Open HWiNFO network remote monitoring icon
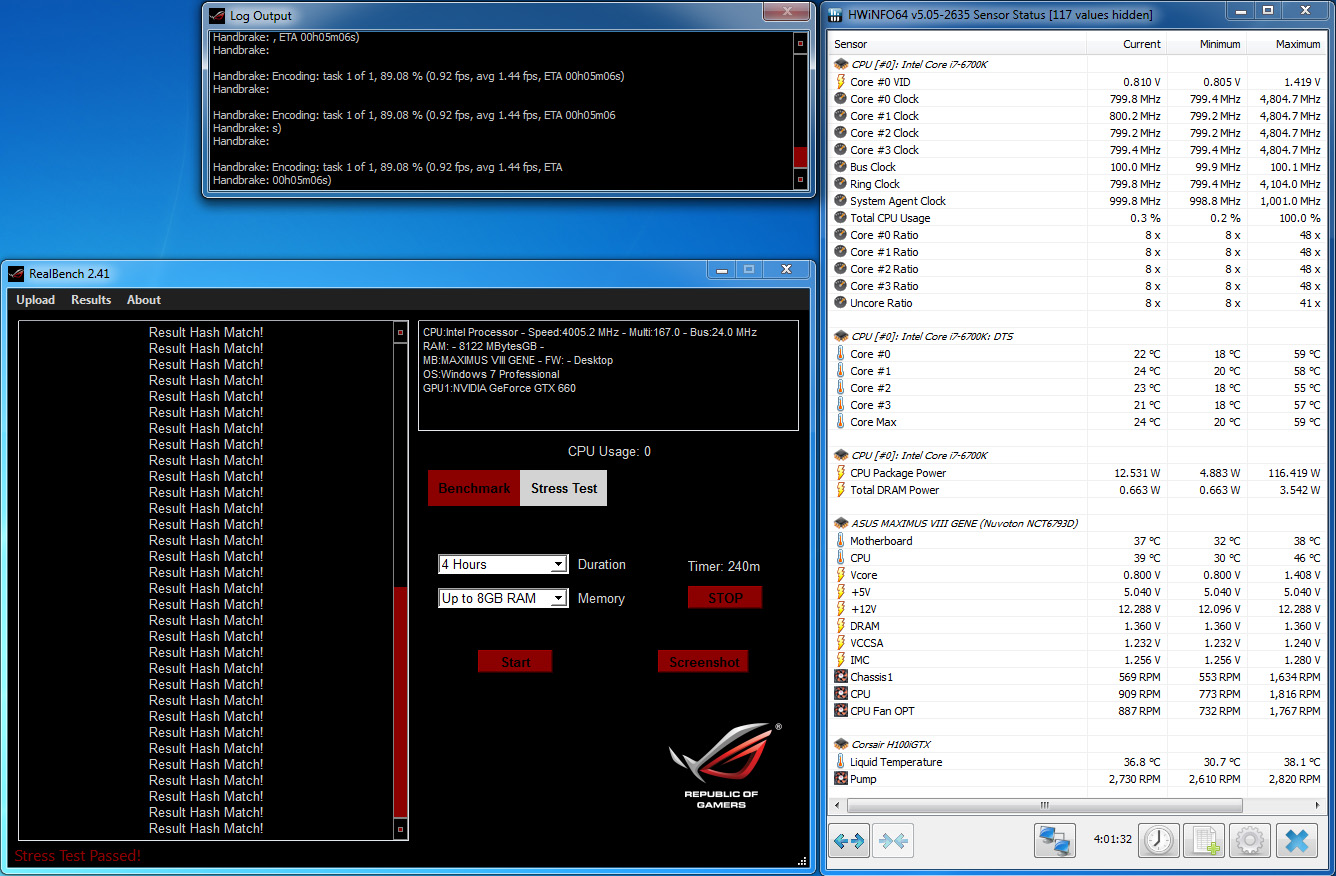The height and width of the screenshot is (876, 1336). coord(1055,841)
